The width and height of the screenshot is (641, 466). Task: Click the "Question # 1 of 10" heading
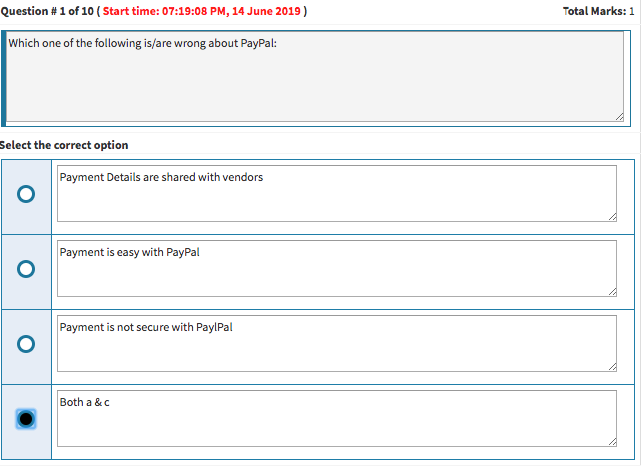[x=46, y=11]
